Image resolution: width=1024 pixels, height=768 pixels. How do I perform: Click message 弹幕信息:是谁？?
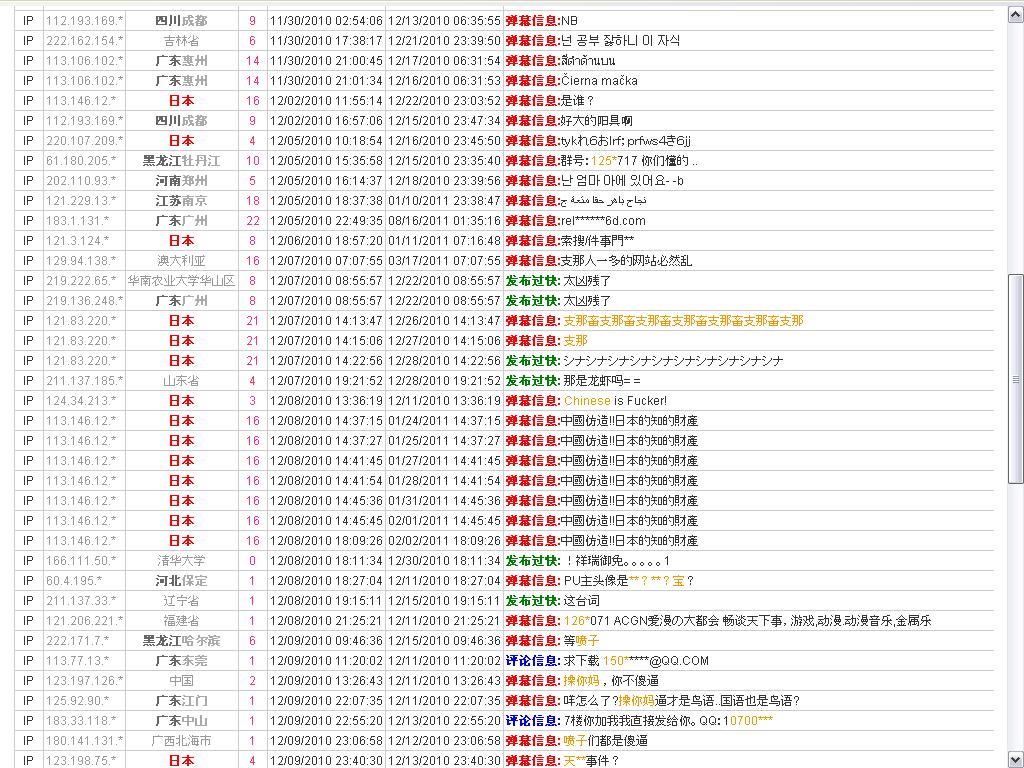pos(550,101)
